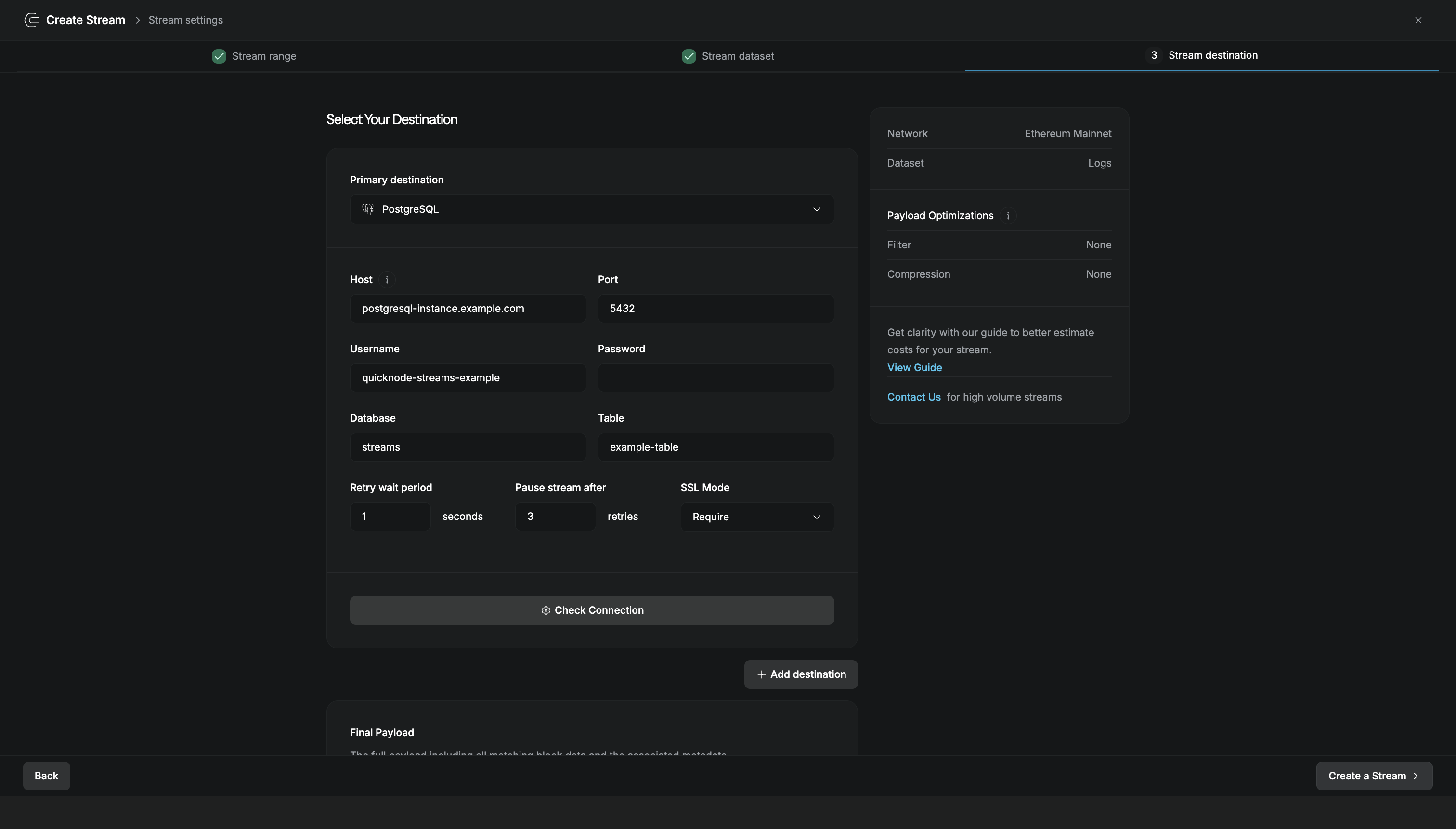The height and width of the screenshot is (829, 1456).
Task: Click the Create a Stream button
Action: pyautogui.click(x=1374, y=776)
